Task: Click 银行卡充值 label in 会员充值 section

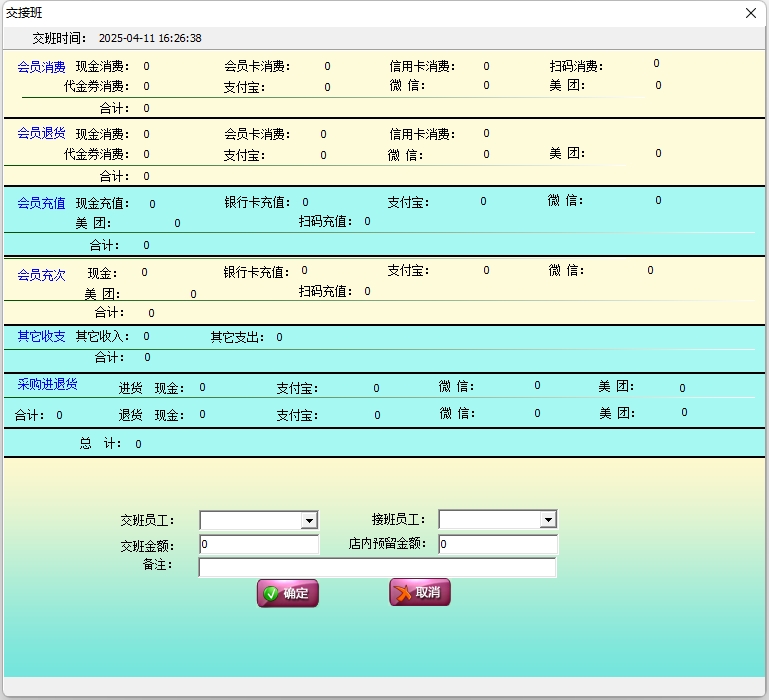Action: pos(257,202)
